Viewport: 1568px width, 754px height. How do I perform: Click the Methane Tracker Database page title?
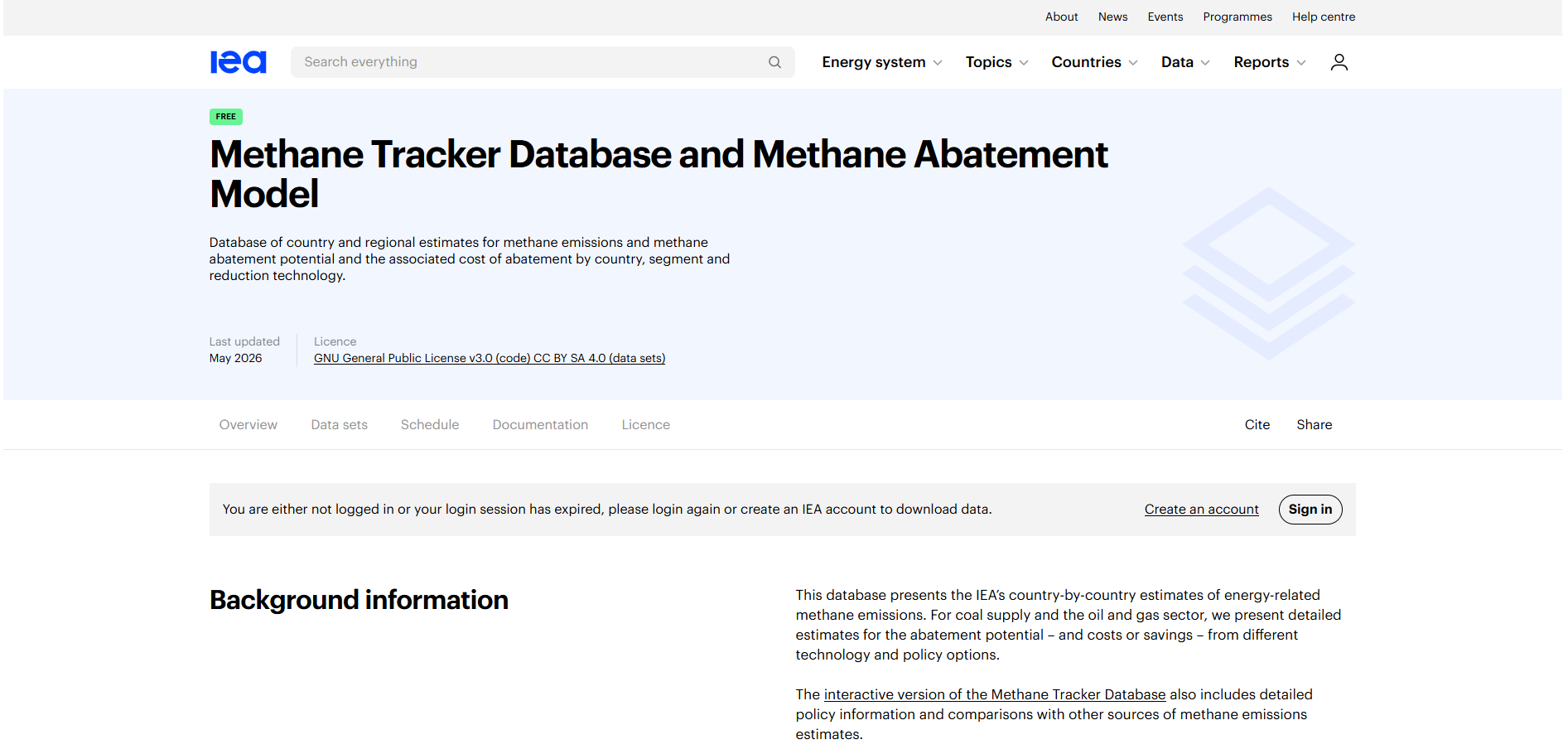click(659, 174)
